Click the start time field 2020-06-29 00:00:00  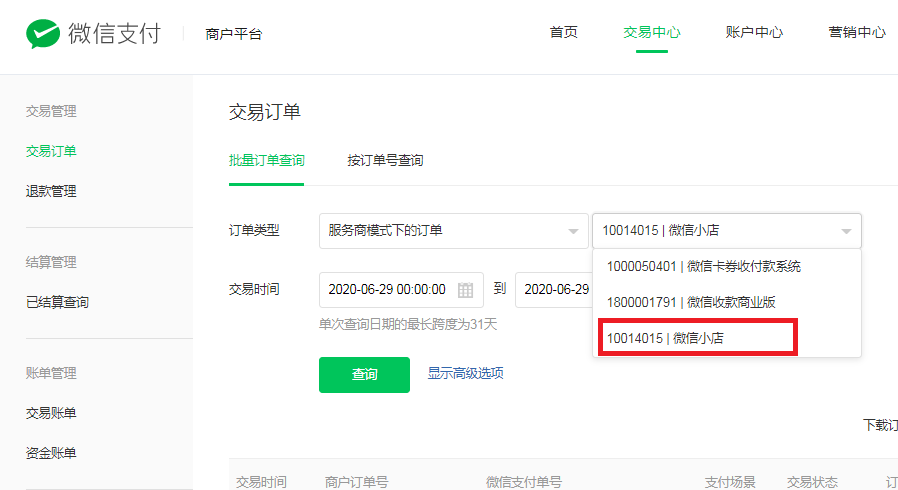click(x=401, y=290)
